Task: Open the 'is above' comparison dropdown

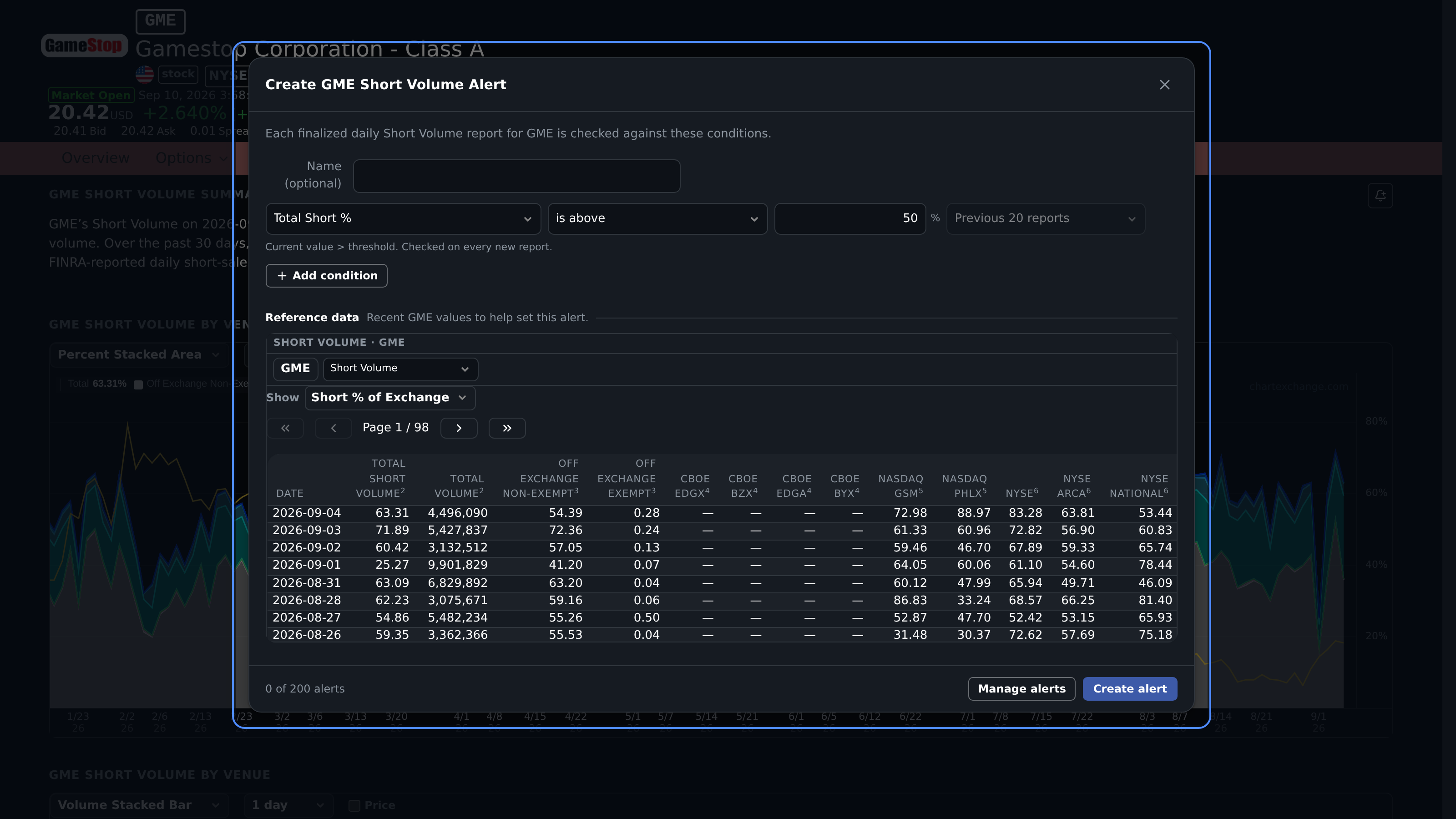Action: coord(657,219)
